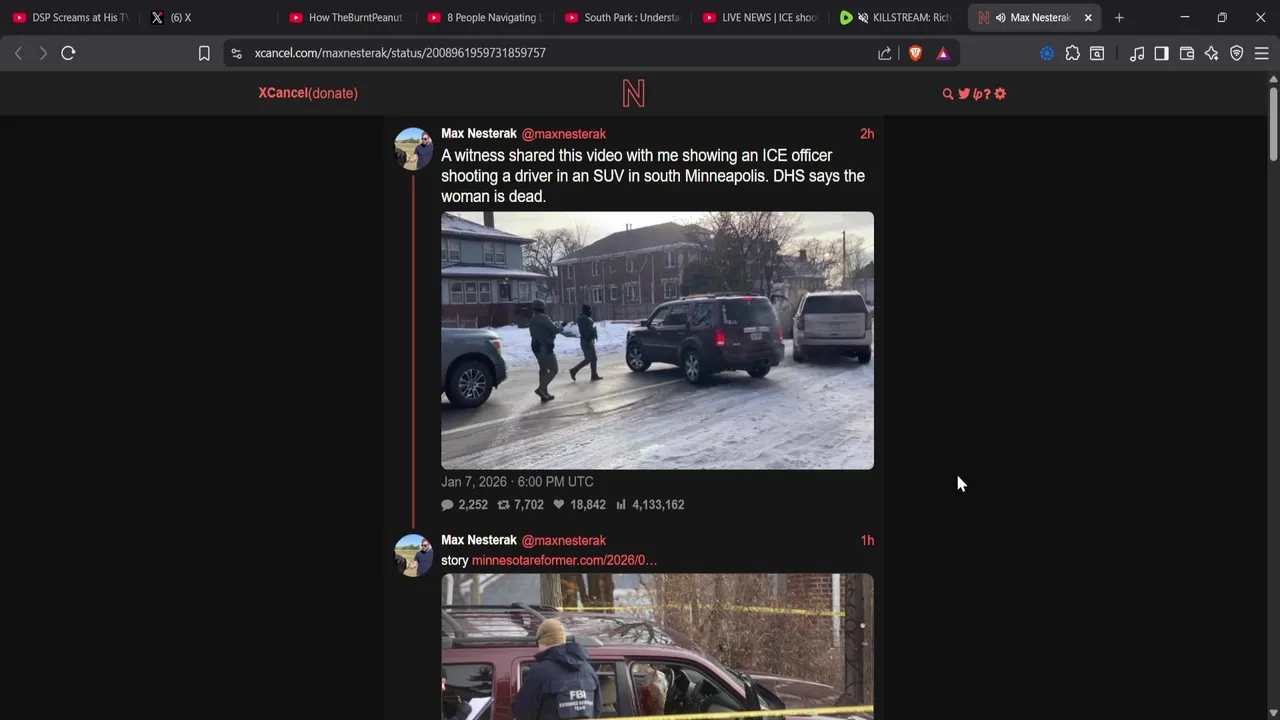Open the XCancel search magnifier icon

pyautogui.click(x=948, y=94)
